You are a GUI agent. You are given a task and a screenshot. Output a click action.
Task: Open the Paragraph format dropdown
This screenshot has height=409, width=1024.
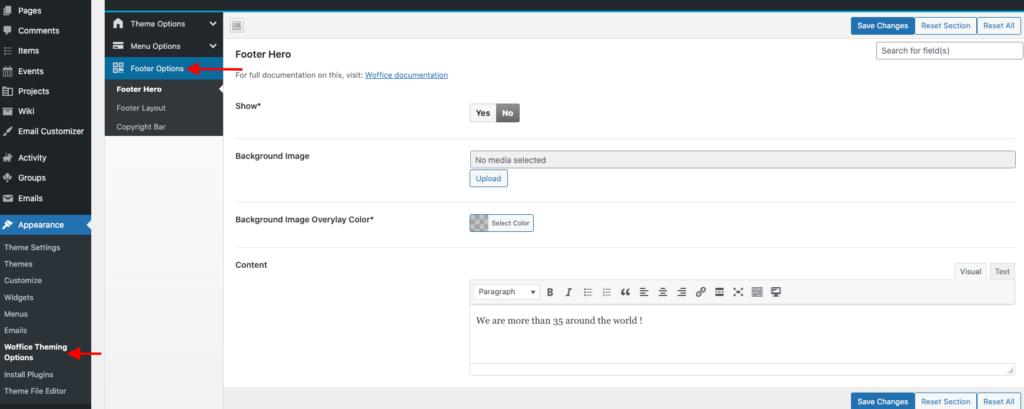(505, 292)
